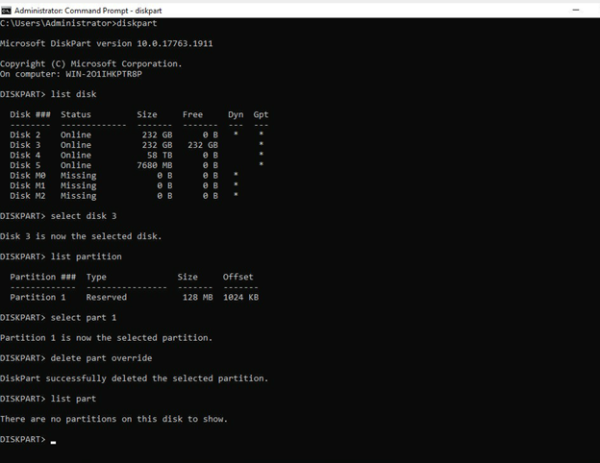The width and height of the screenshot is (600, 463).
Task: Click the Command Prompt icon in title bar
Action: point(7,9)
